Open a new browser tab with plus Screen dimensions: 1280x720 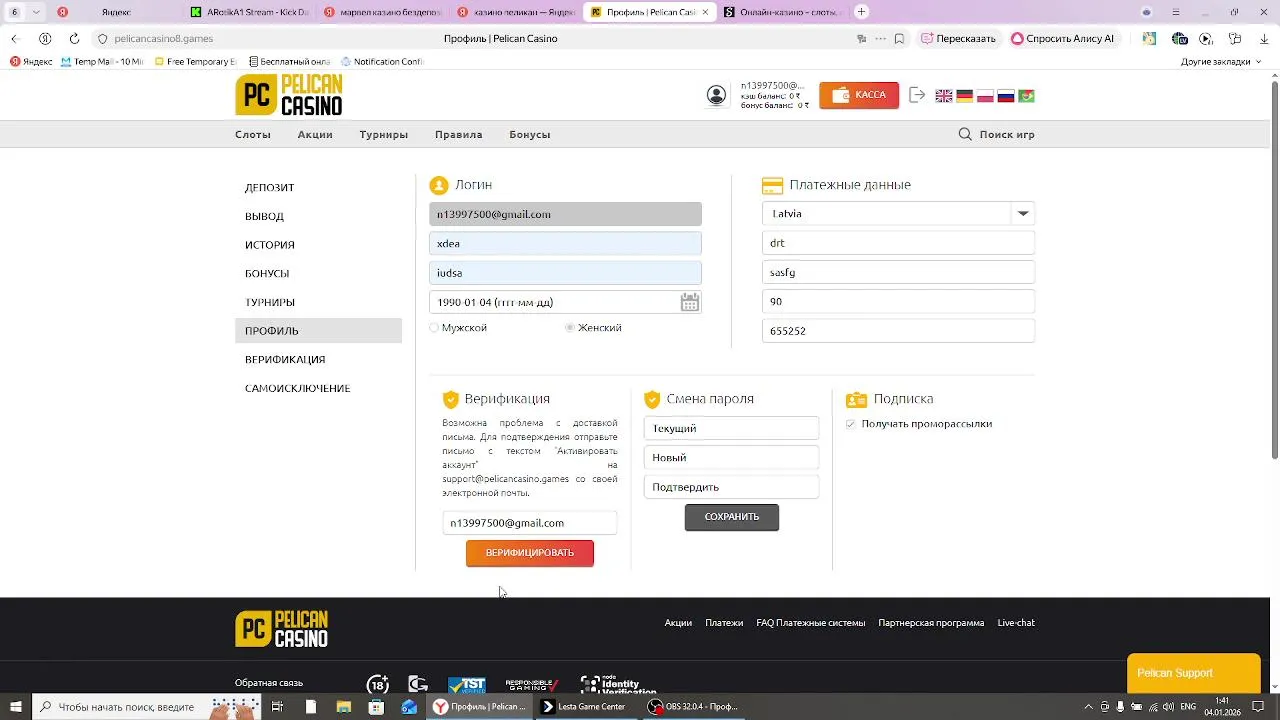(x=862, y=12)
